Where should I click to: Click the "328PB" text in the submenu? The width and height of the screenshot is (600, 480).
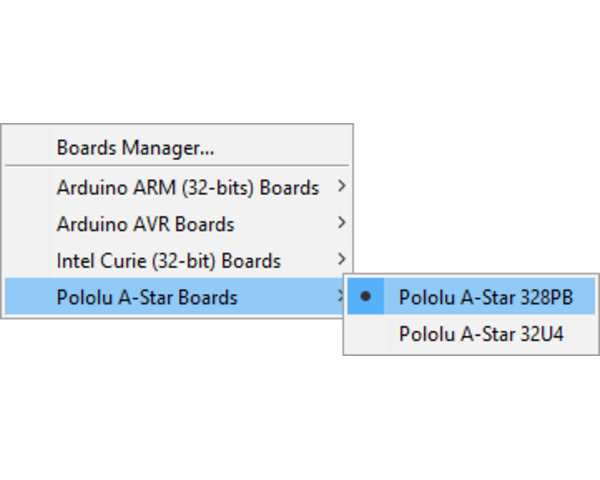[546, 297]
